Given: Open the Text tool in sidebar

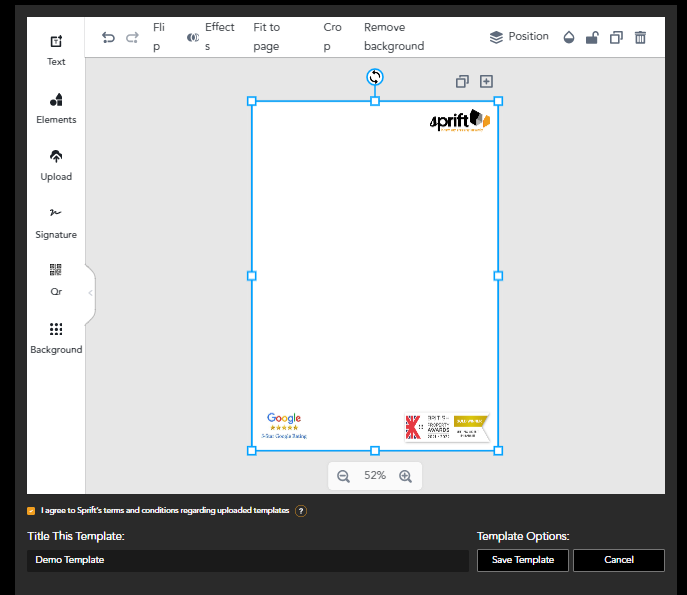Looking at the screenshot, I should (56, 49).
